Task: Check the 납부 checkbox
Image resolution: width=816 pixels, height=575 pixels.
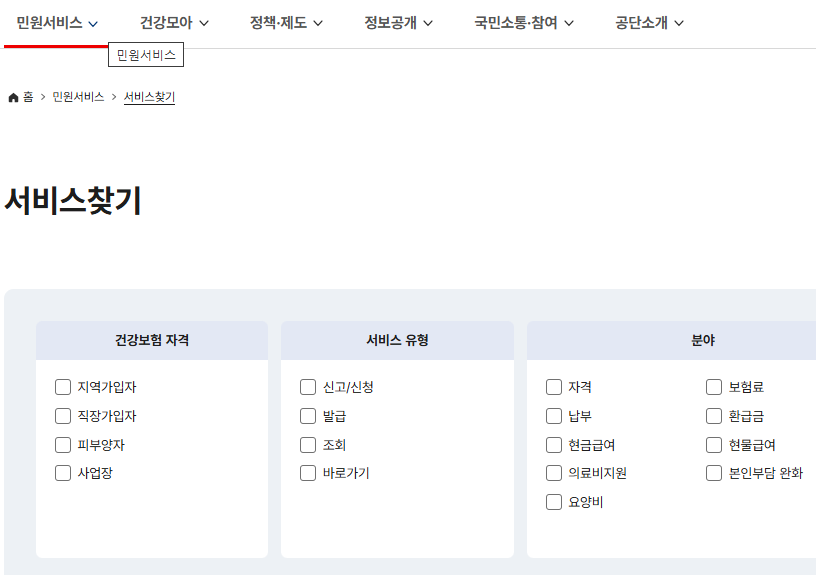Action: 554,416
